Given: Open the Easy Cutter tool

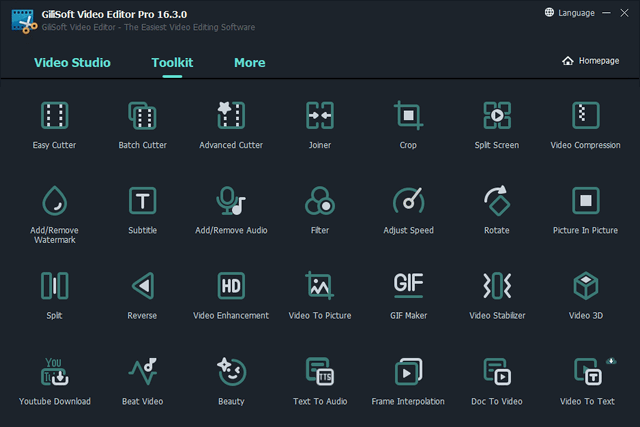Looking at the screenshot, I should pos(55,116).
